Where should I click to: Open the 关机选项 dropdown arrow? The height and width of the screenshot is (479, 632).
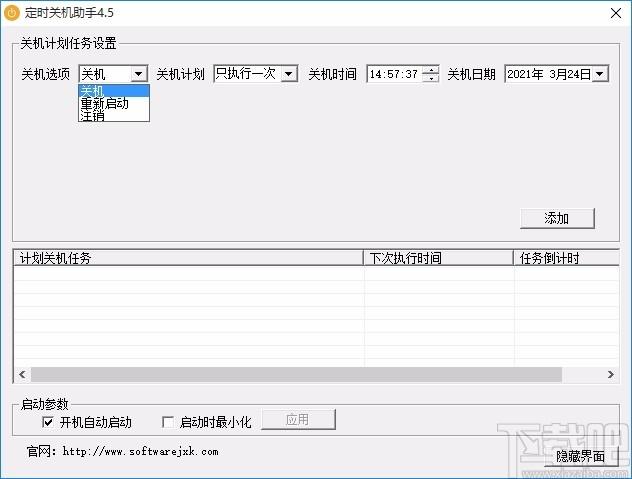[x=139, y=74]
